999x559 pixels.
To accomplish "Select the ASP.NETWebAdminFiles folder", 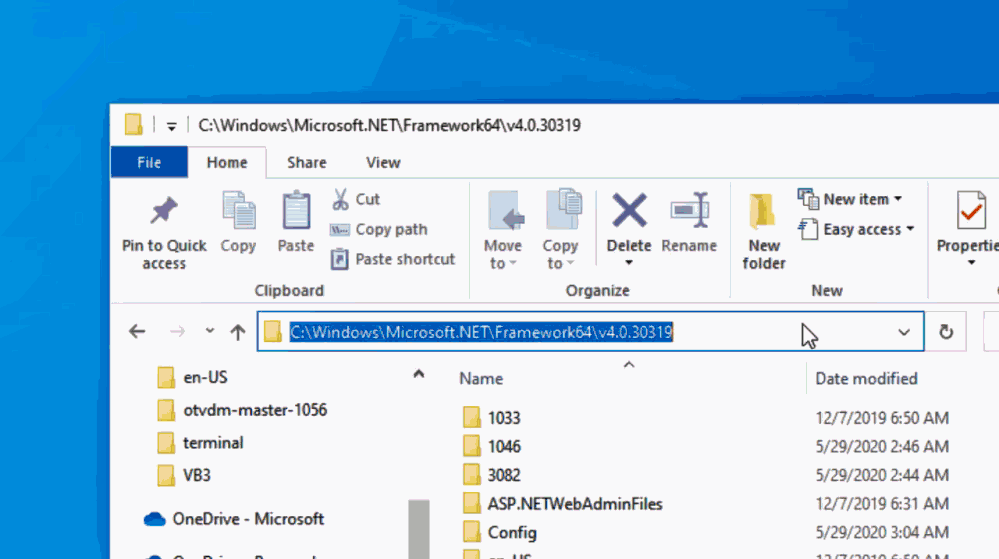I will tap(563, 504).
